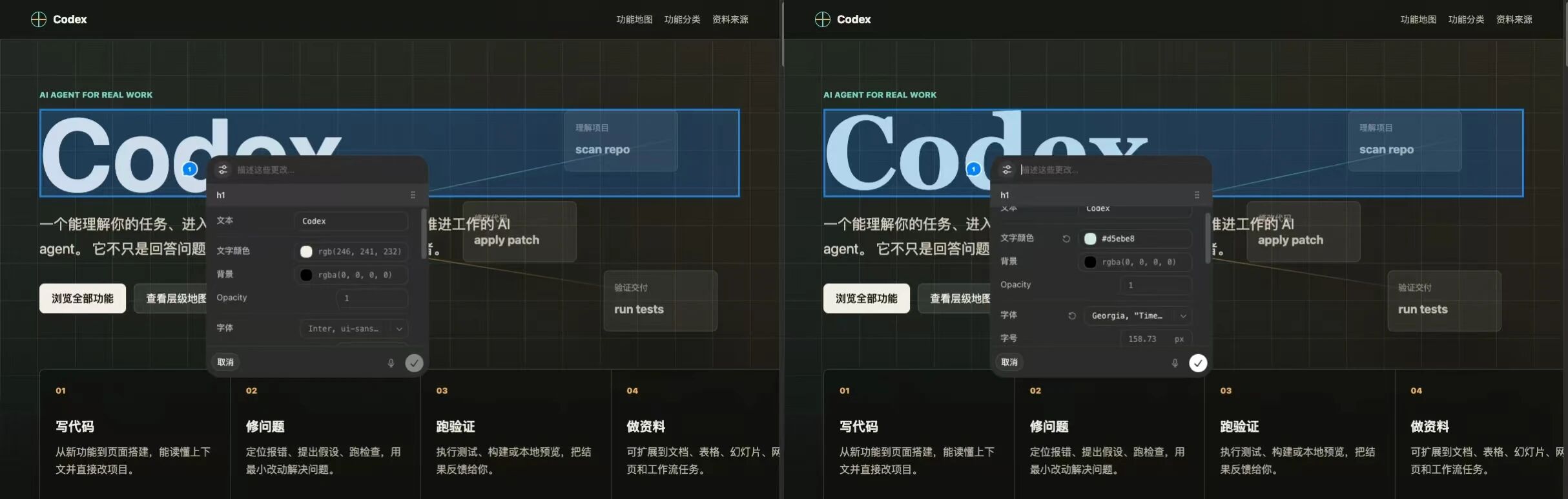Click 浏览全部功能 button in left view
Viewport: 1568px width, 499px height.
83,298
